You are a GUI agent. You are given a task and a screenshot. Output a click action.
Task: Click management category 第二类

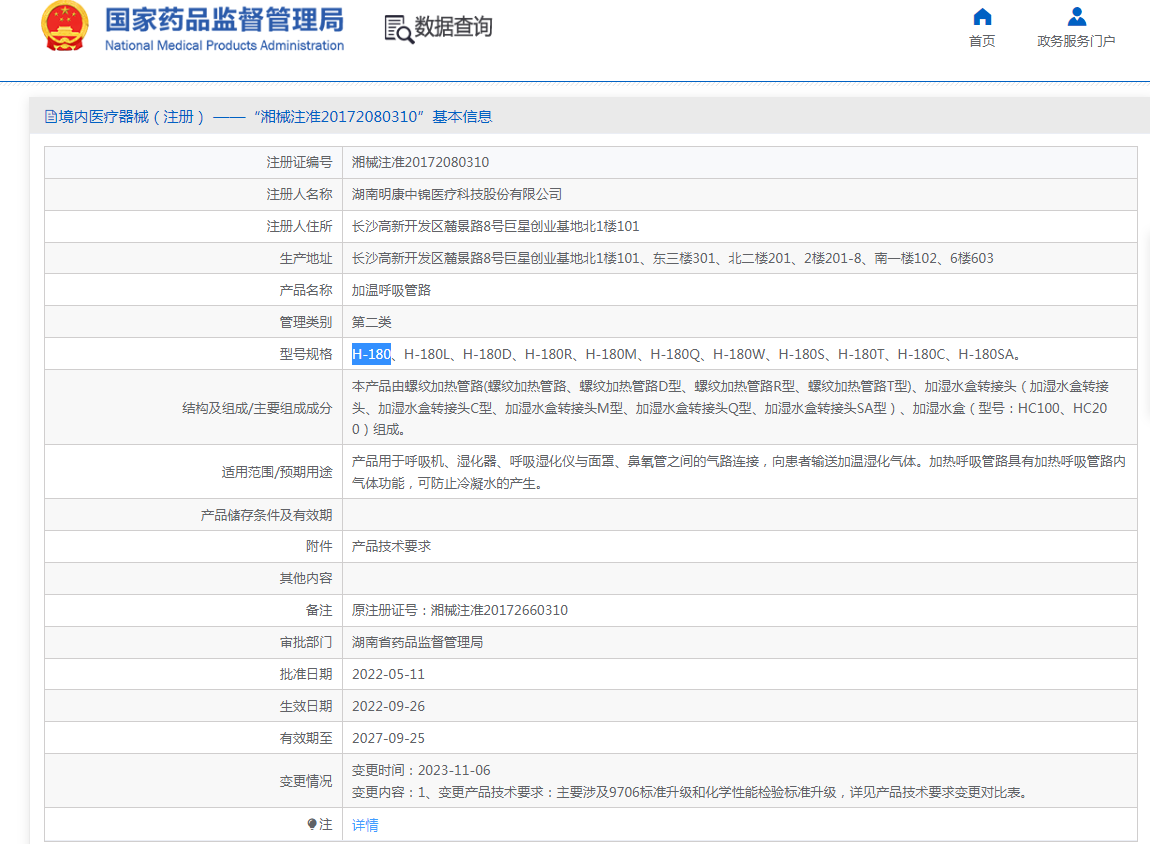click(x=372, y=322)
